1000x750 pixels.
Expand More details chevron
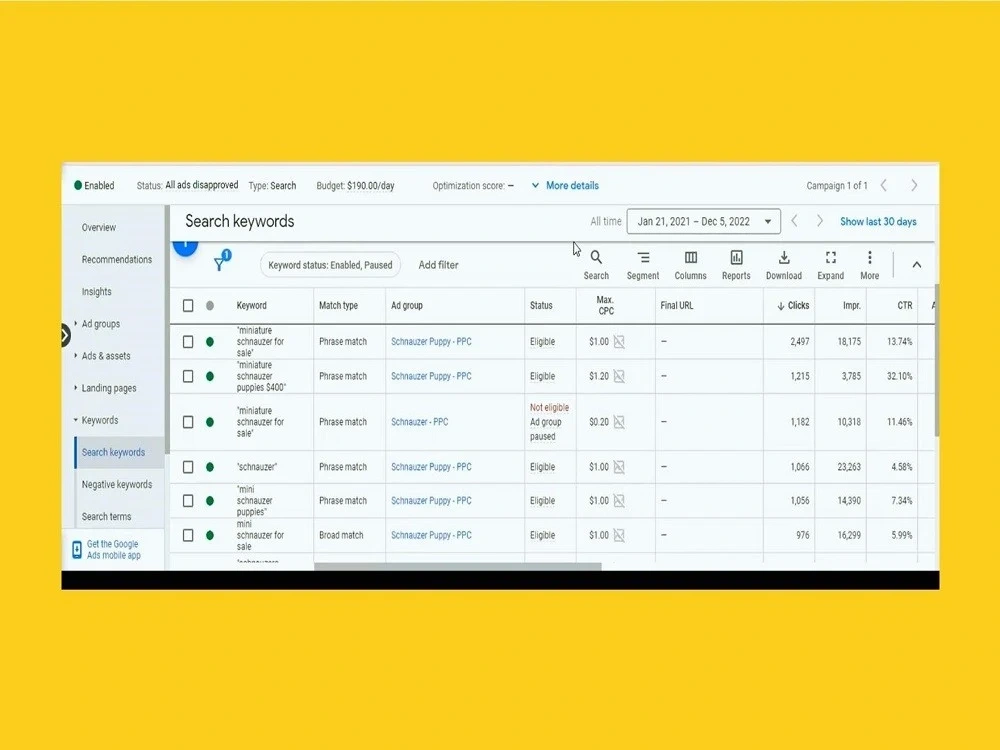click(x=535, y=186)
